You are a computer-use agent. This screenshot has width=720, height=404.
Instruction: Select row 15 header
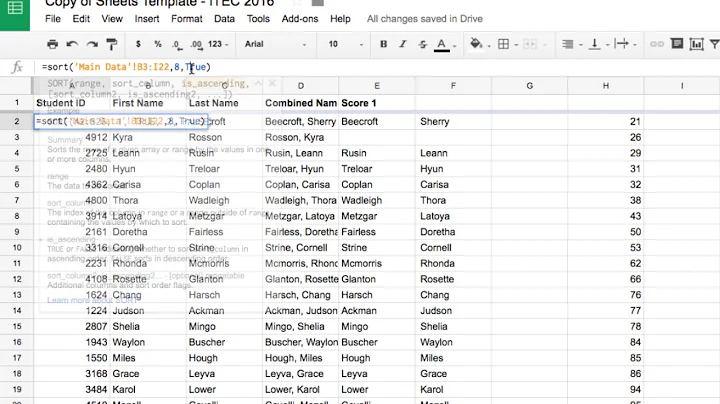(x=17, y=326)
